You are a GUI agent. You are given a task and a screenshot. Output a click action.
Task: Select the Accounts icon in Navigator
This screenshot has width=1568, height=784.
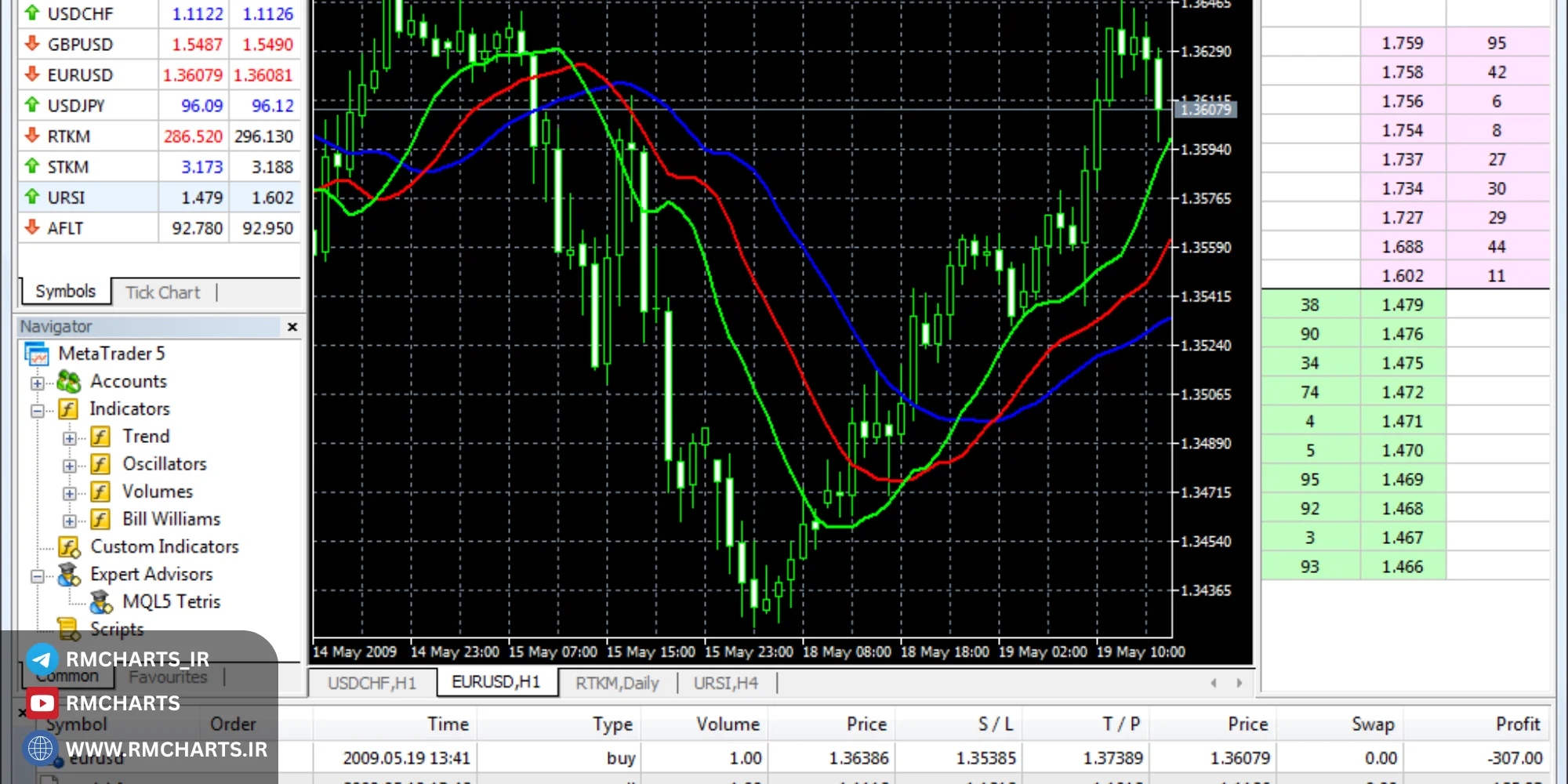(69, 382)
